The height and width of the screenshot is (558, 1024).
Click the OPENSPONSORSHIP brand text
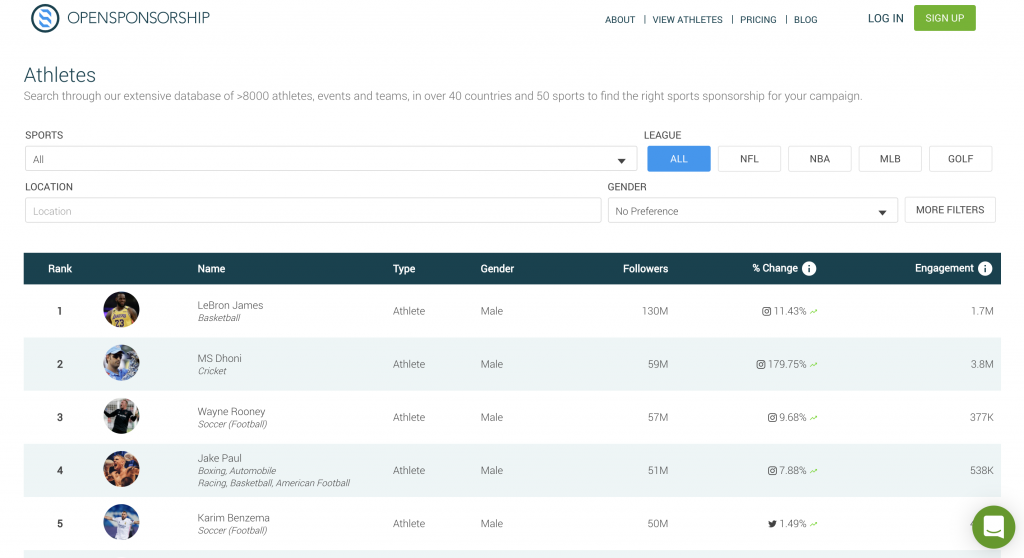138,18
